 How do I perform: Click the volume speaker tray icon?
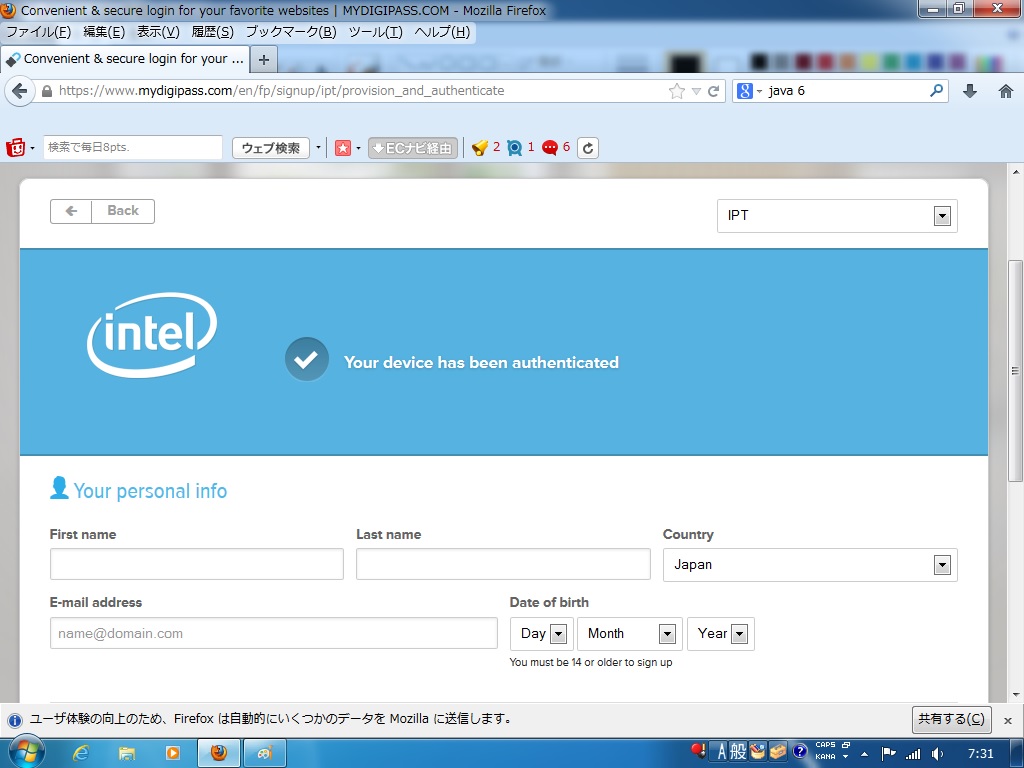tap(938, 754)
